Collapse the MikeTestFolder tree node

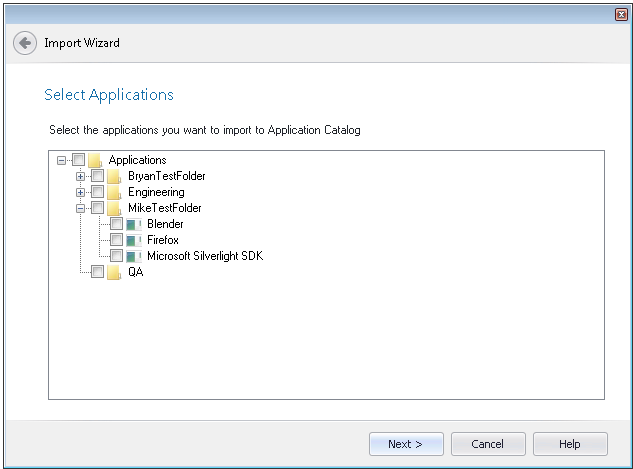point(81,208)
